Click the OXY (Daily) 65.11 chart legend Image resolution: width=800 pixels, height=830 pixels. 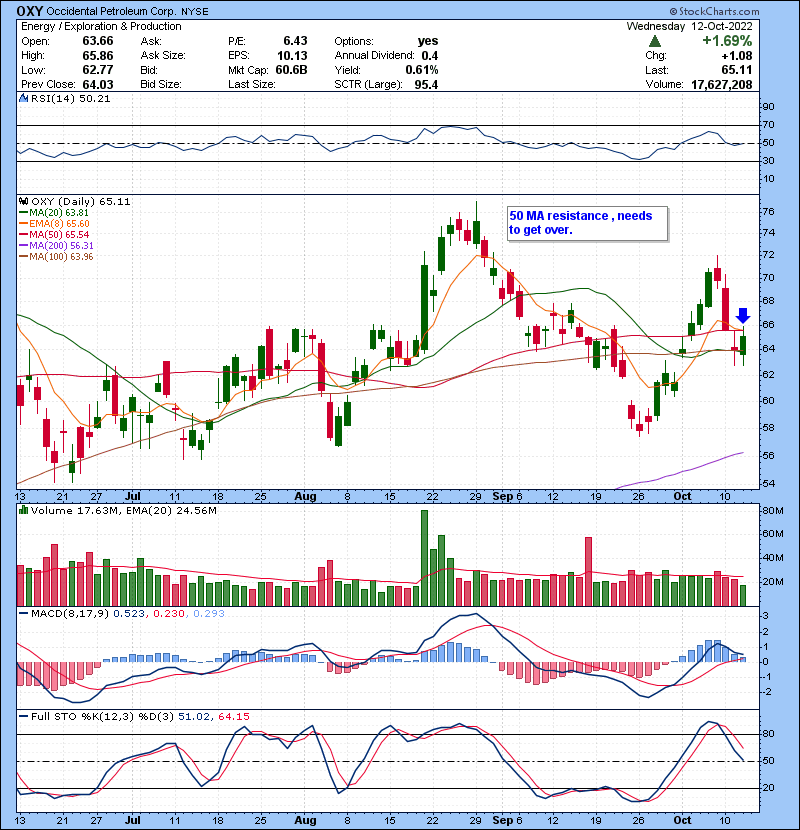tap(80, 201)
